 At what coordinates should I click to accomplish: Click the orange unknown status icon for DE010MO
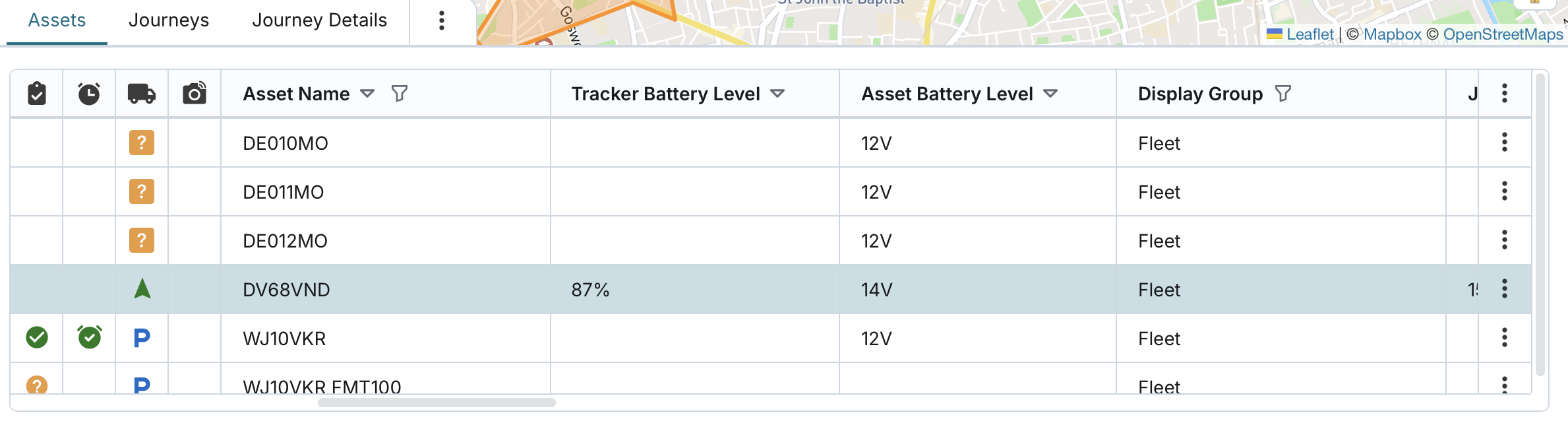[x=142, y=143]
